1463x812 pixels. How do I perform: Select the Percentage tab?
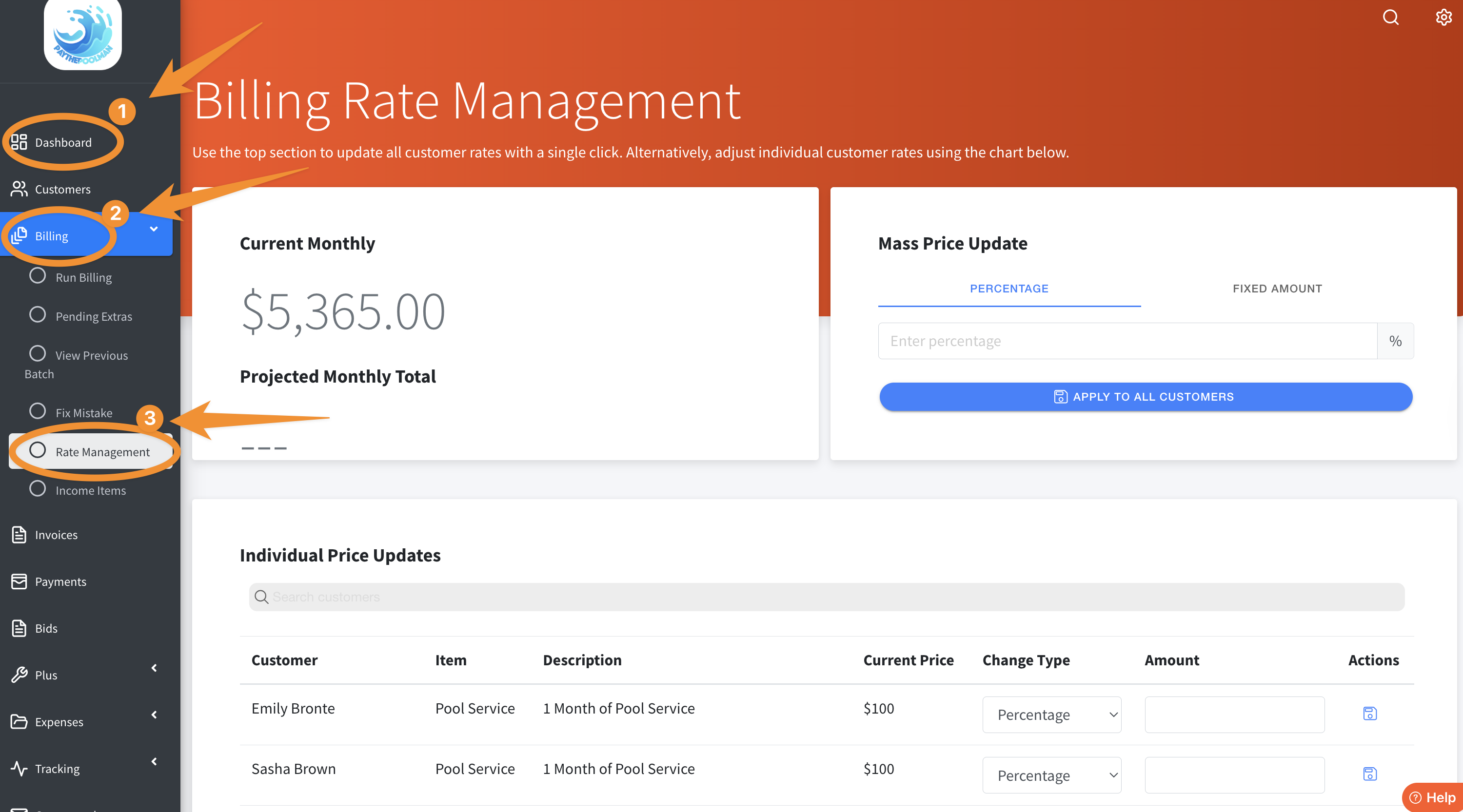click(x=1008, y=288)
